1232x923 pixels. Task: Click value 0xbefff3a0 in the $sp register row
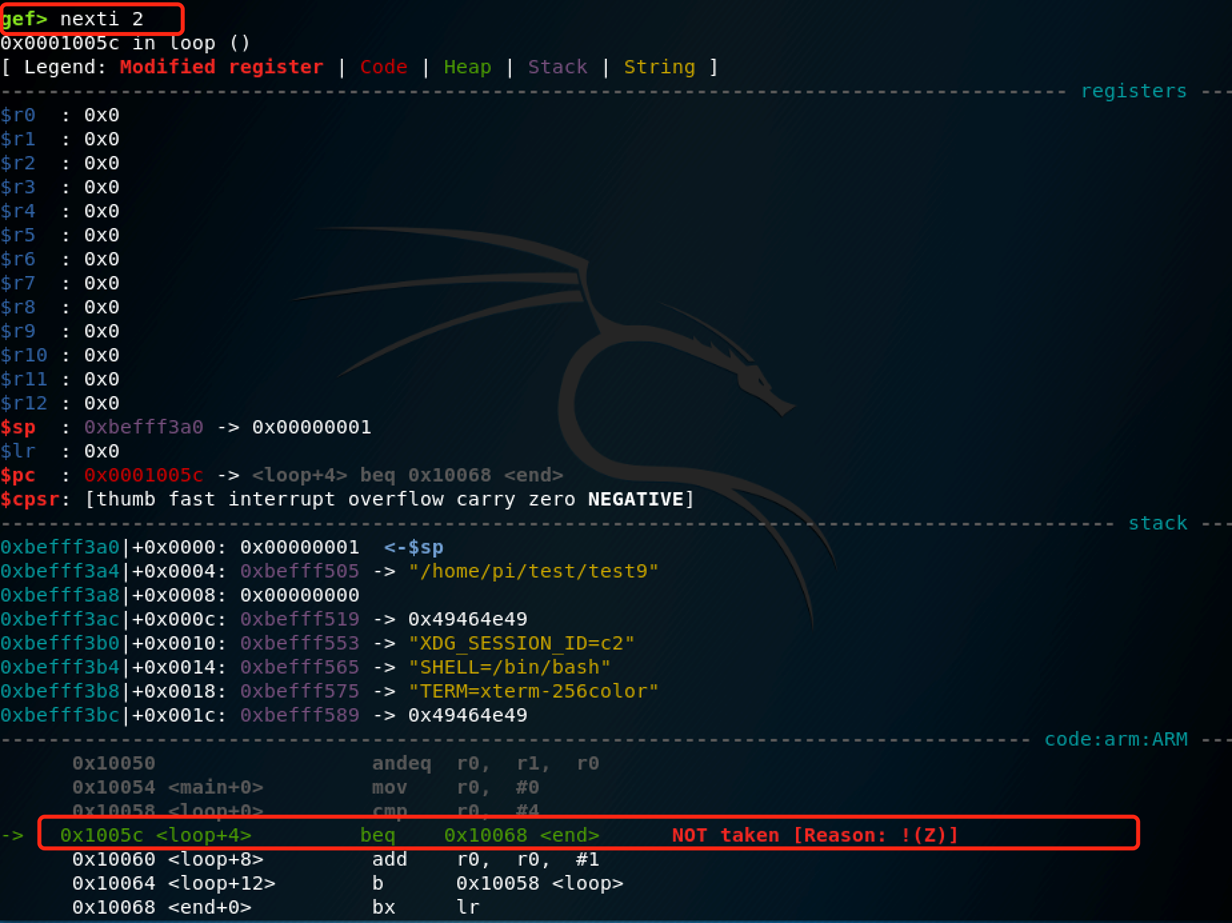144,427
